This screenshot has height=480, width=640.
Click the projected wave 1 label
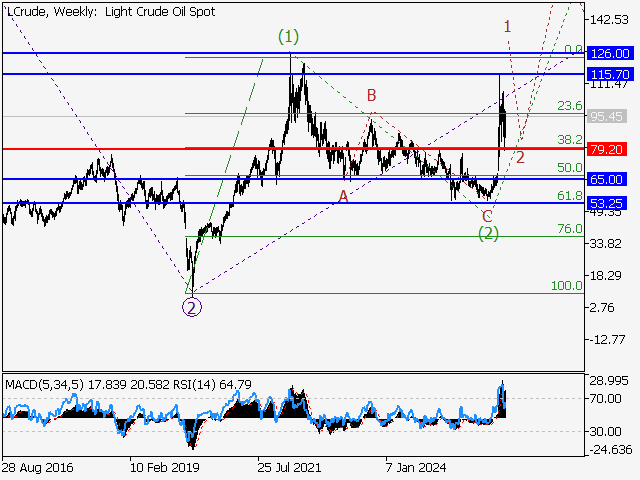pos(508,26)
